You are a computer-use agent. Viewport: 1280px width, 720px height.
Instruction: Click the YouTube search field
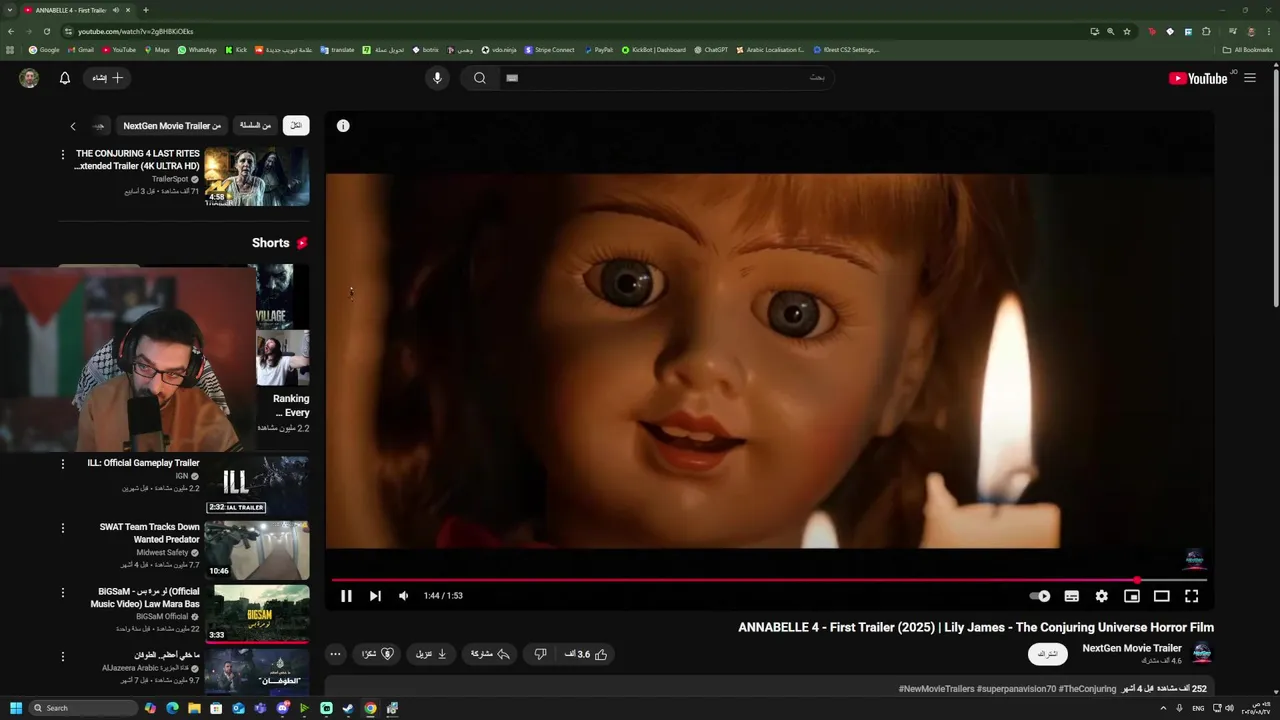665,78
